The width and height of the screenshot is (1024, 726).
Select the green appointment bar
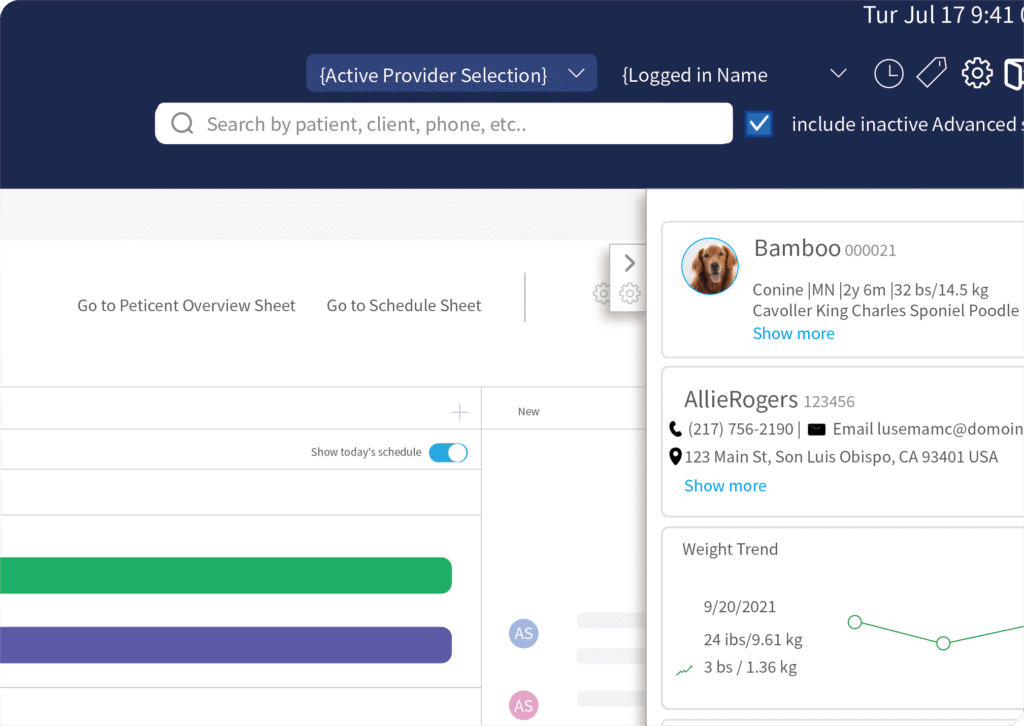click(225, 576)
